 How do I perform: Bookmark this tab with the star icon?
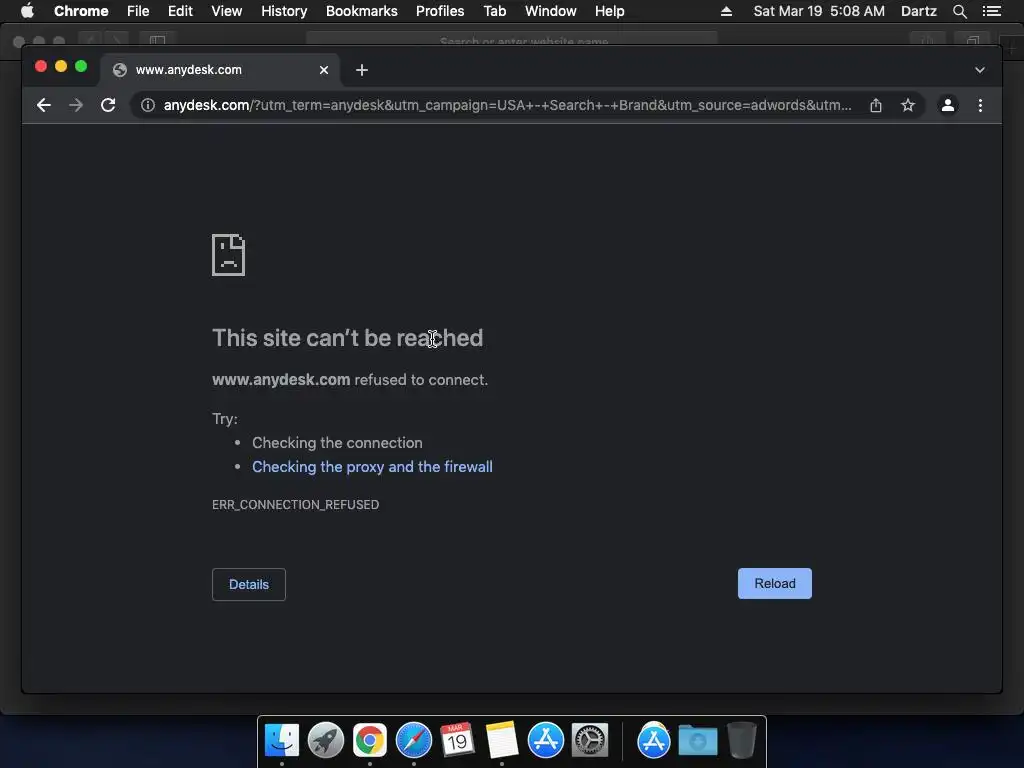tap(908, 105)
